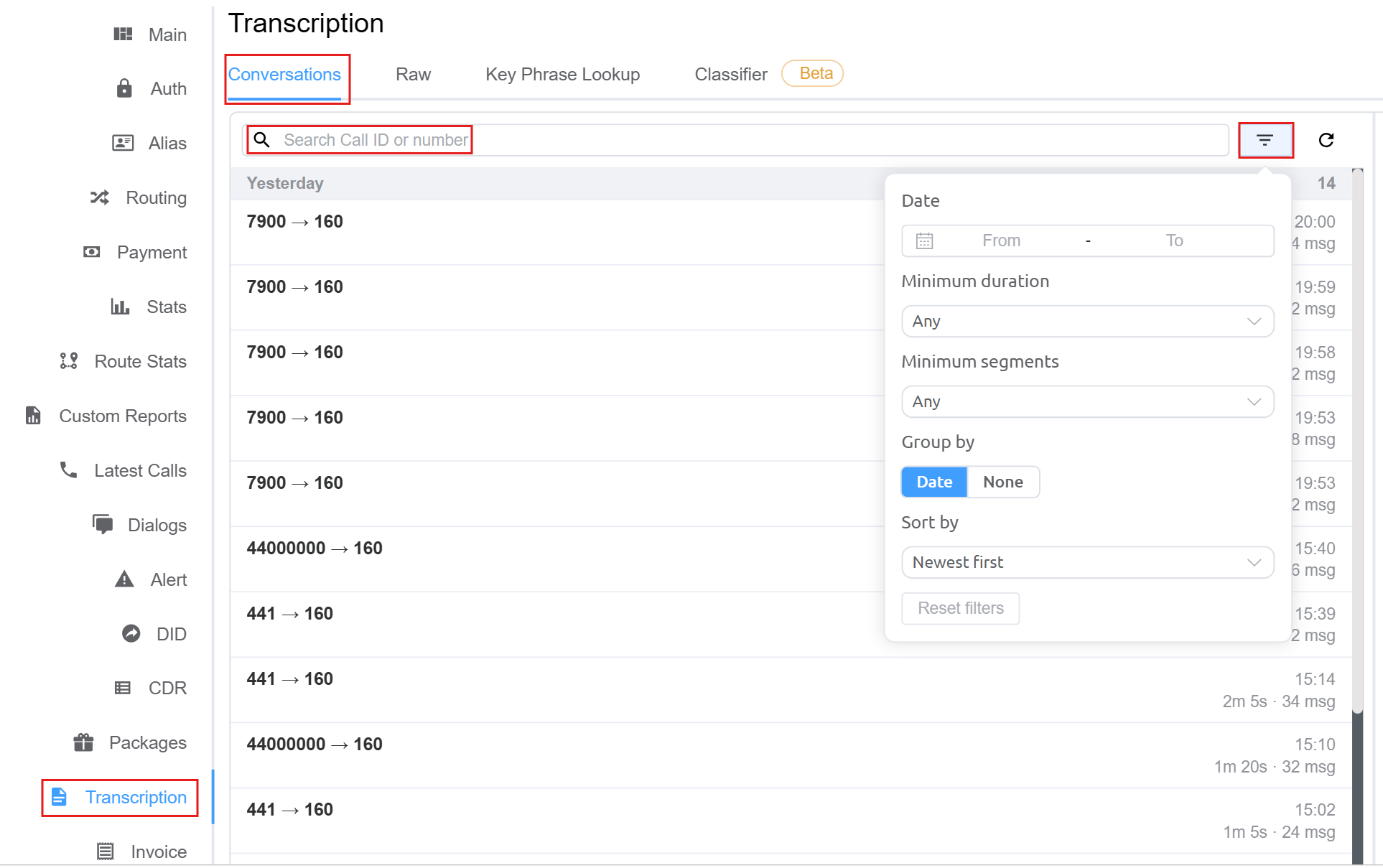Click the Reset filters button
This screenshot has width=1383, height=868.
click(960, 608)
